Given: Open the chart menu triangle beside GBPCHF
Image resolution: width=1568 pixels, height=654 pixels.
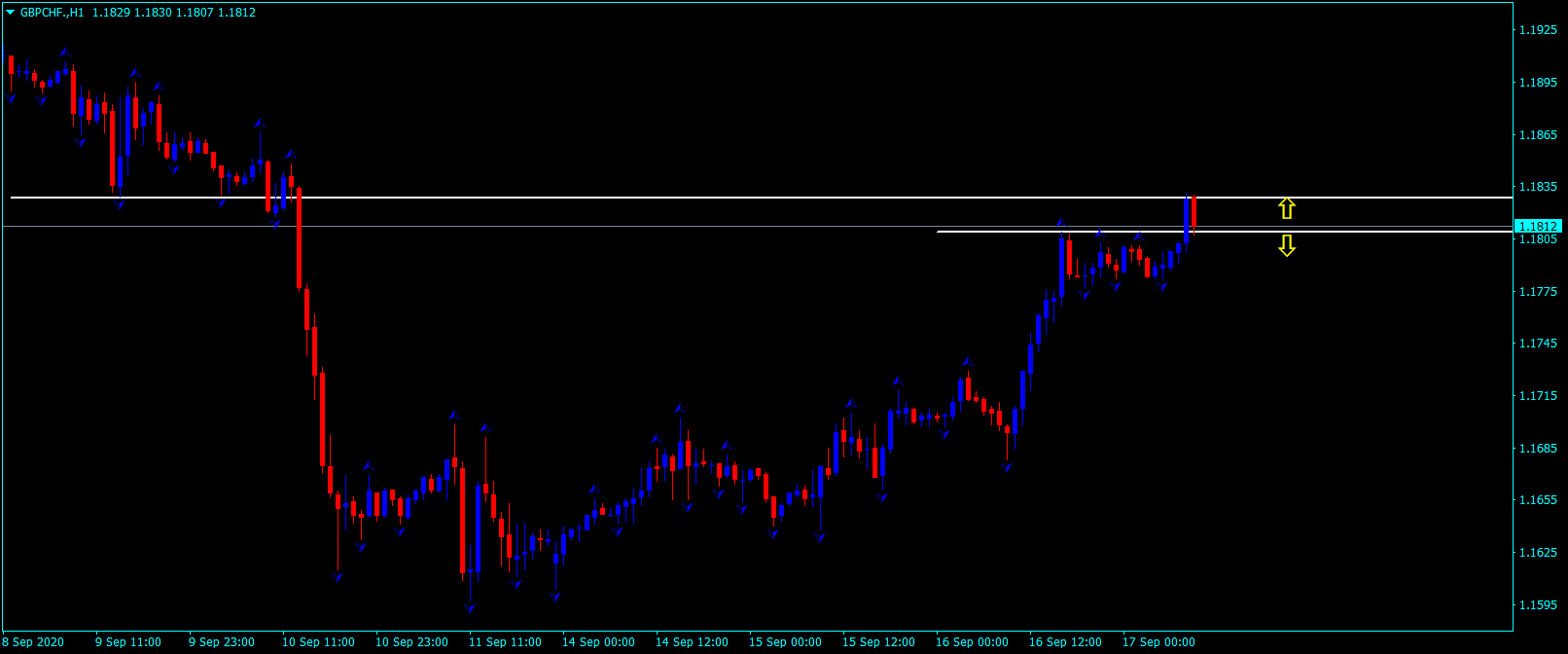Looking at the screenshot, I should (11, 13).
